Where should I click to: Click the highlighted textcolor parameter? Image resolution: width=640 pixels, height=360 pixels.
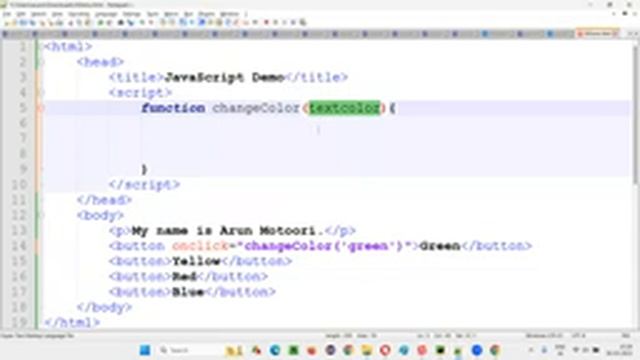pyautogui.click(x=344, y=108)
